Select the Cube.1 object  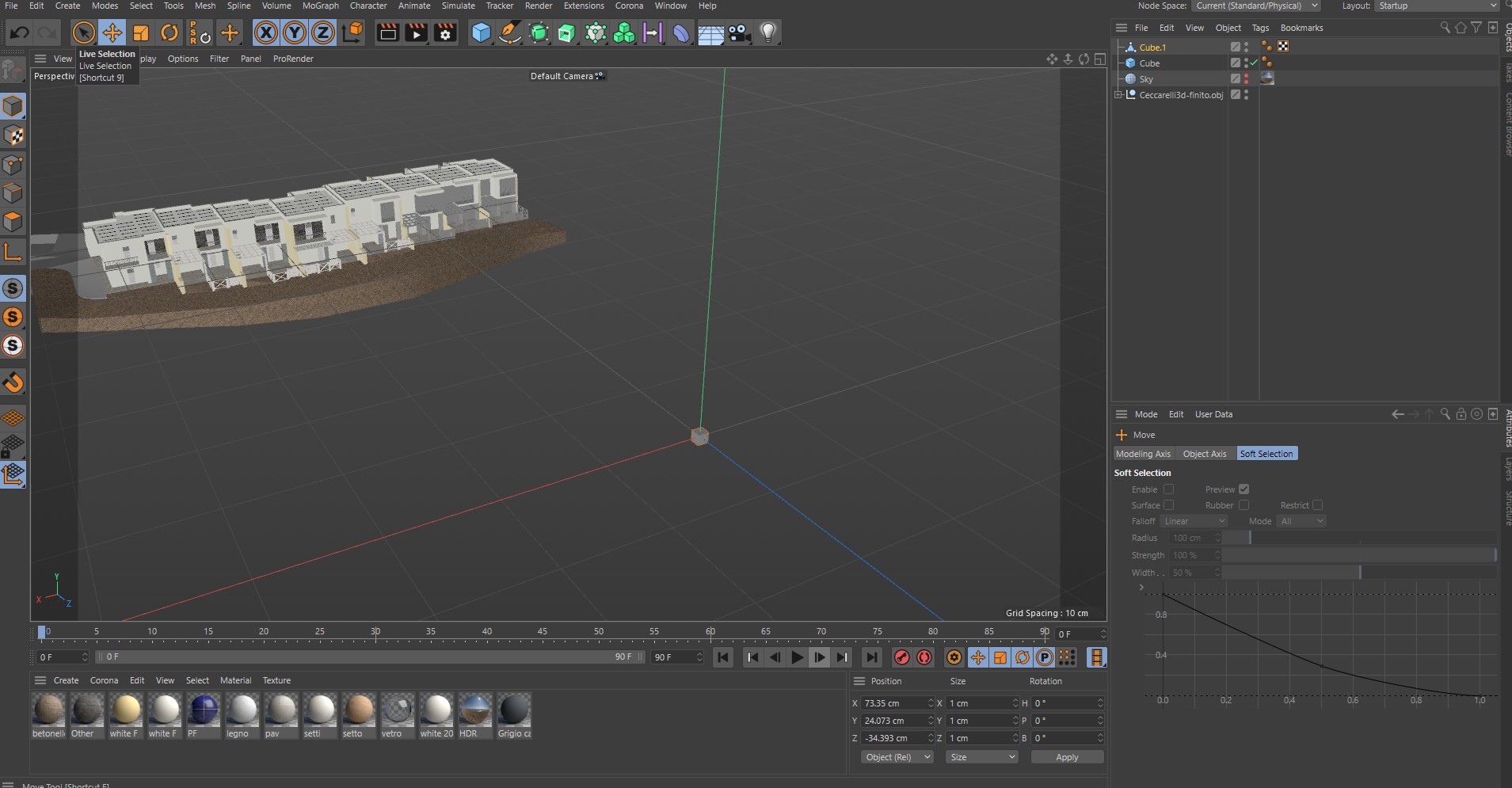pos(1152,48)
